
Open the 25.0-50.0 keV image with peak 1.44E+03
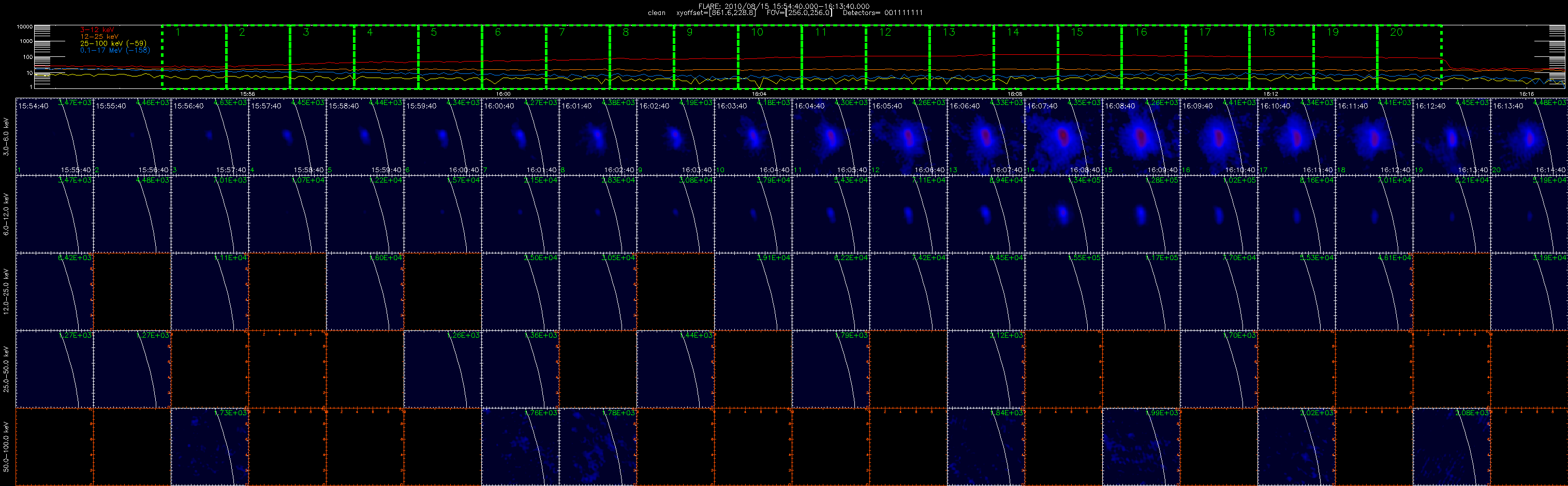coord(675,369)
